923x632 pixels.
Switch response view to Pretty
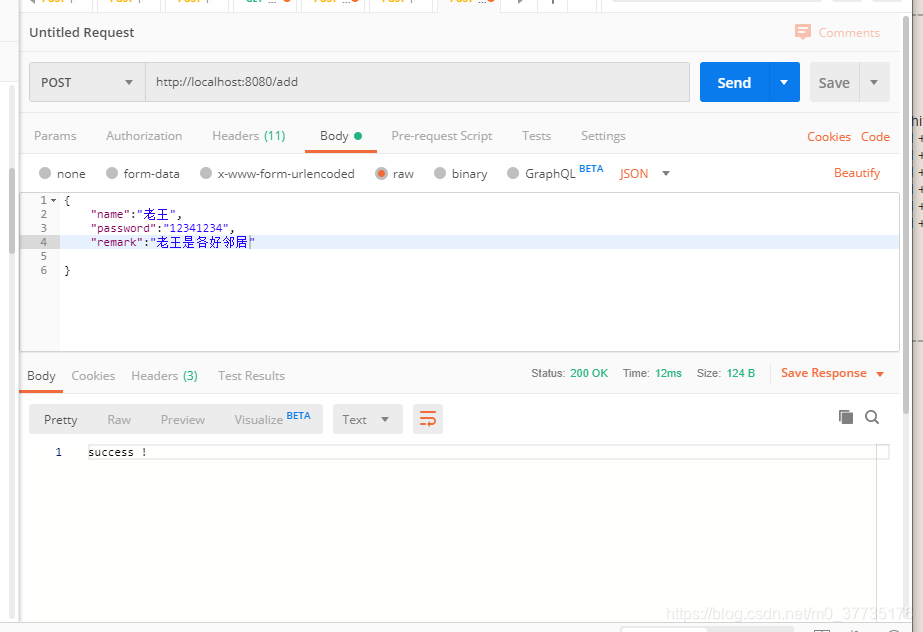(x=61, y=420)
